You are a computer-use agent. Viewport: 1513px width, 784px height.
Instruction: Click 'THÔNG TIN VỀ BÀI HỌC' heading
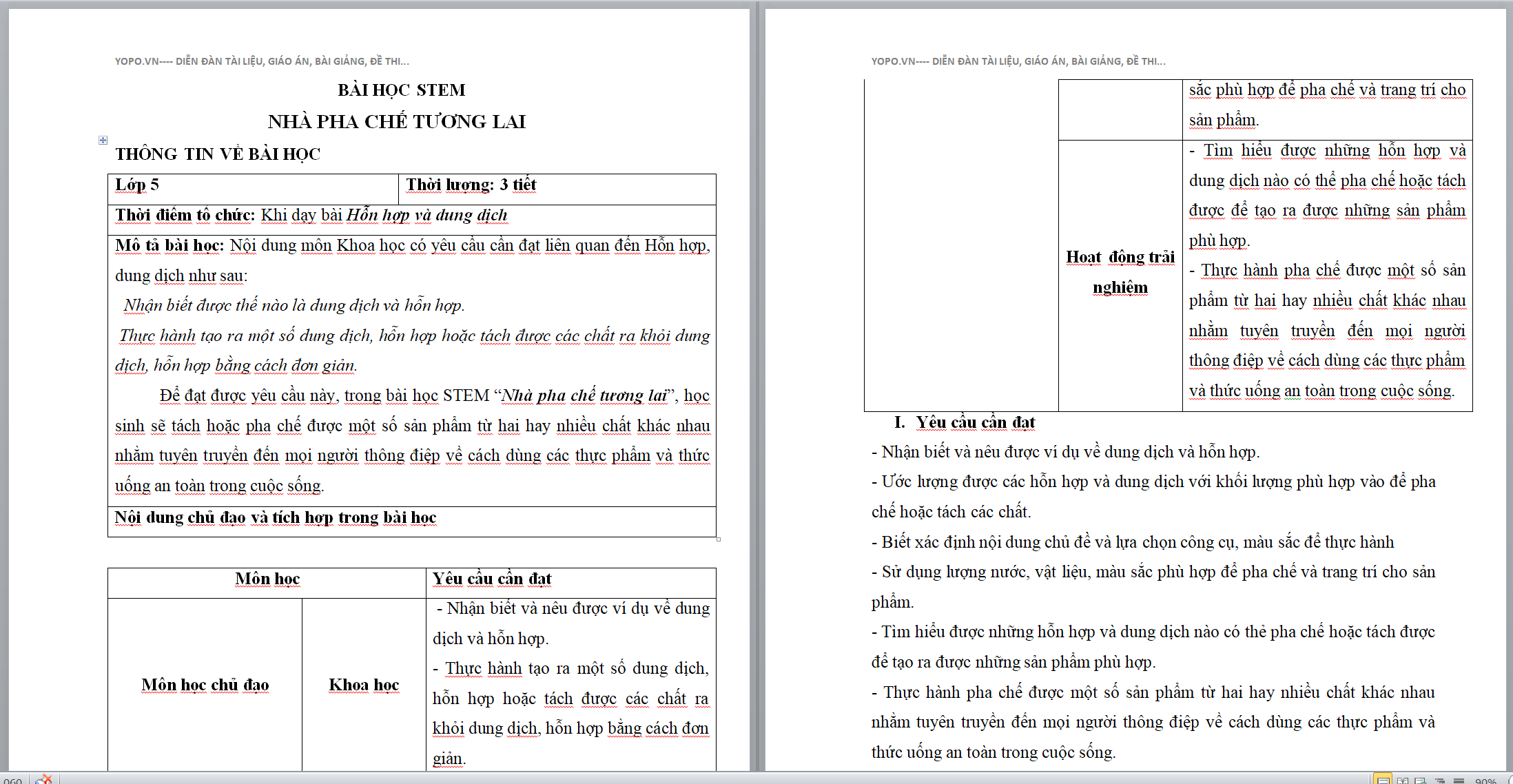(218, 154)
